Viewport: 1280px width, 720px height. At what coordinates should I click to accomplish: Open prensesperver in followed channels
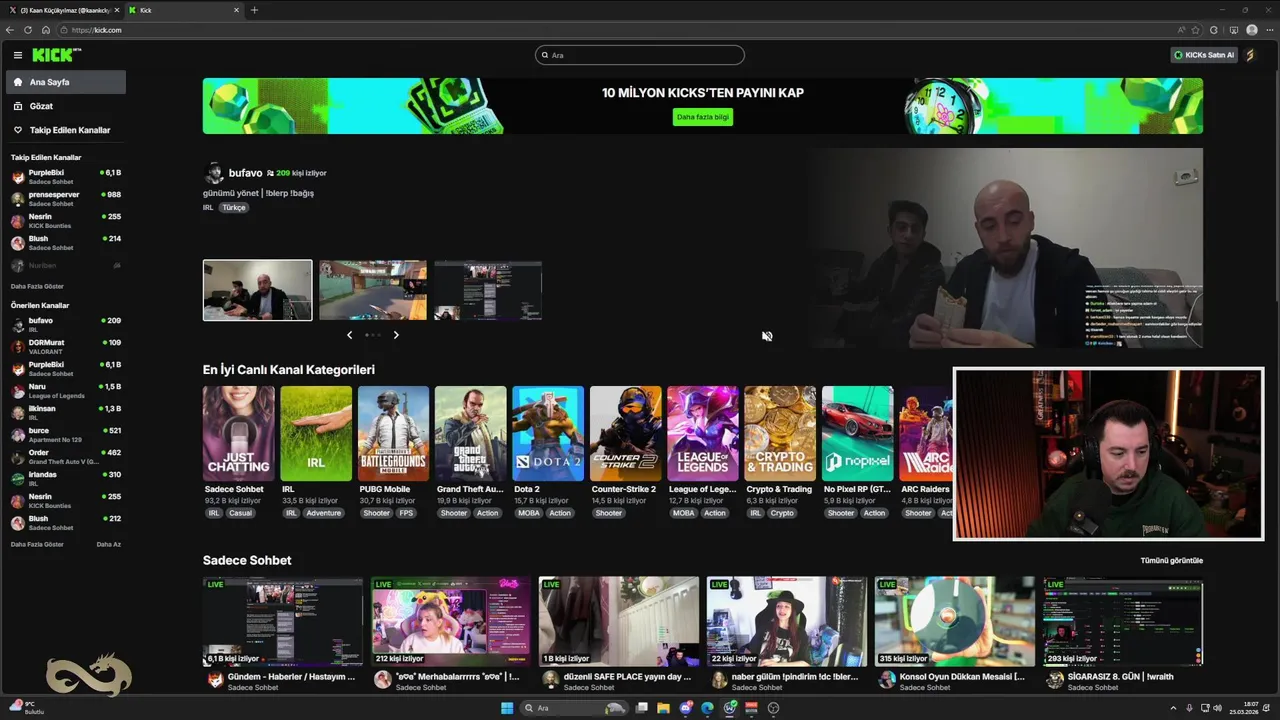[x=65, y=199]
